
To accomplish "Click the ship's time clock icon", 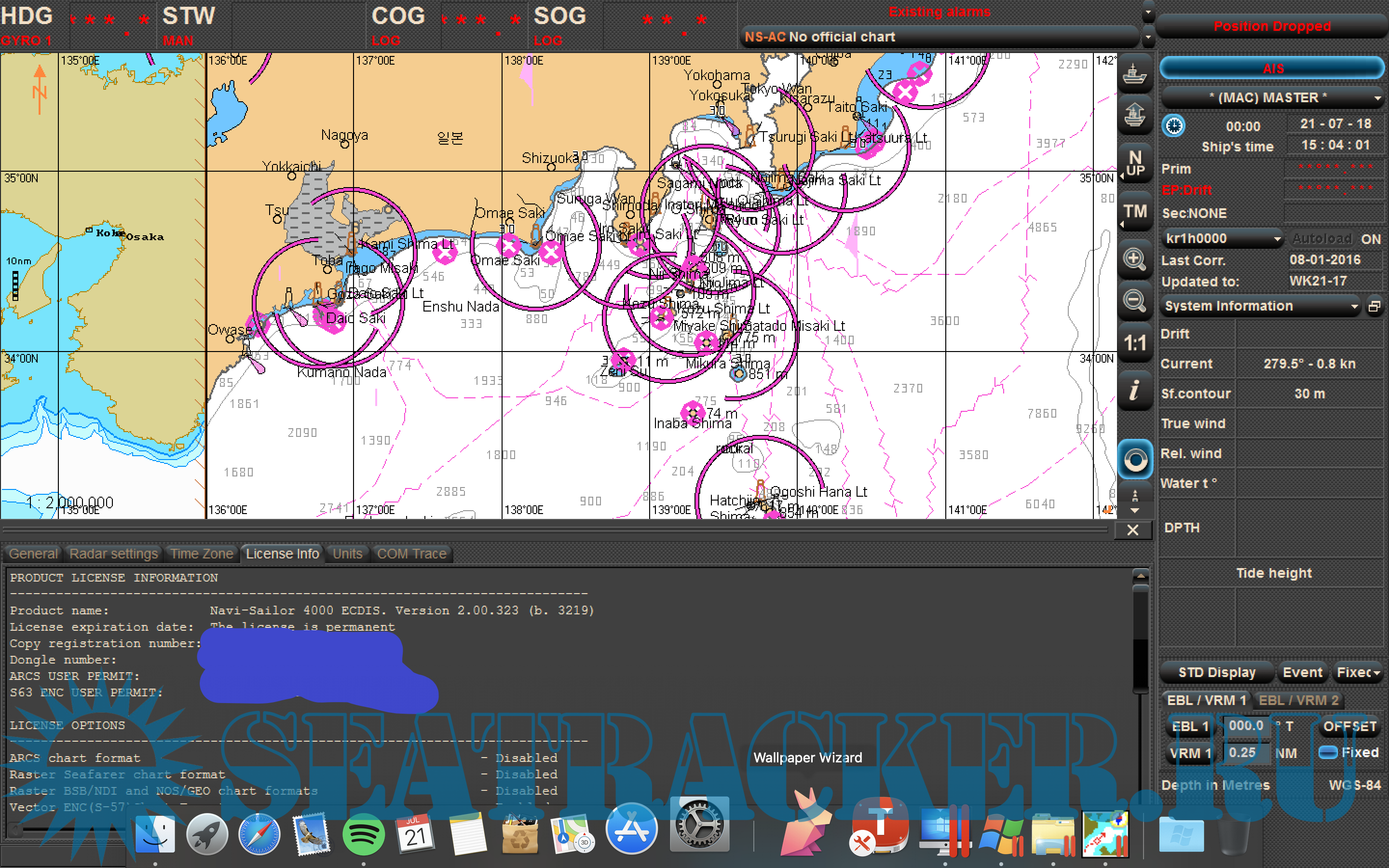I will 1173,126.
